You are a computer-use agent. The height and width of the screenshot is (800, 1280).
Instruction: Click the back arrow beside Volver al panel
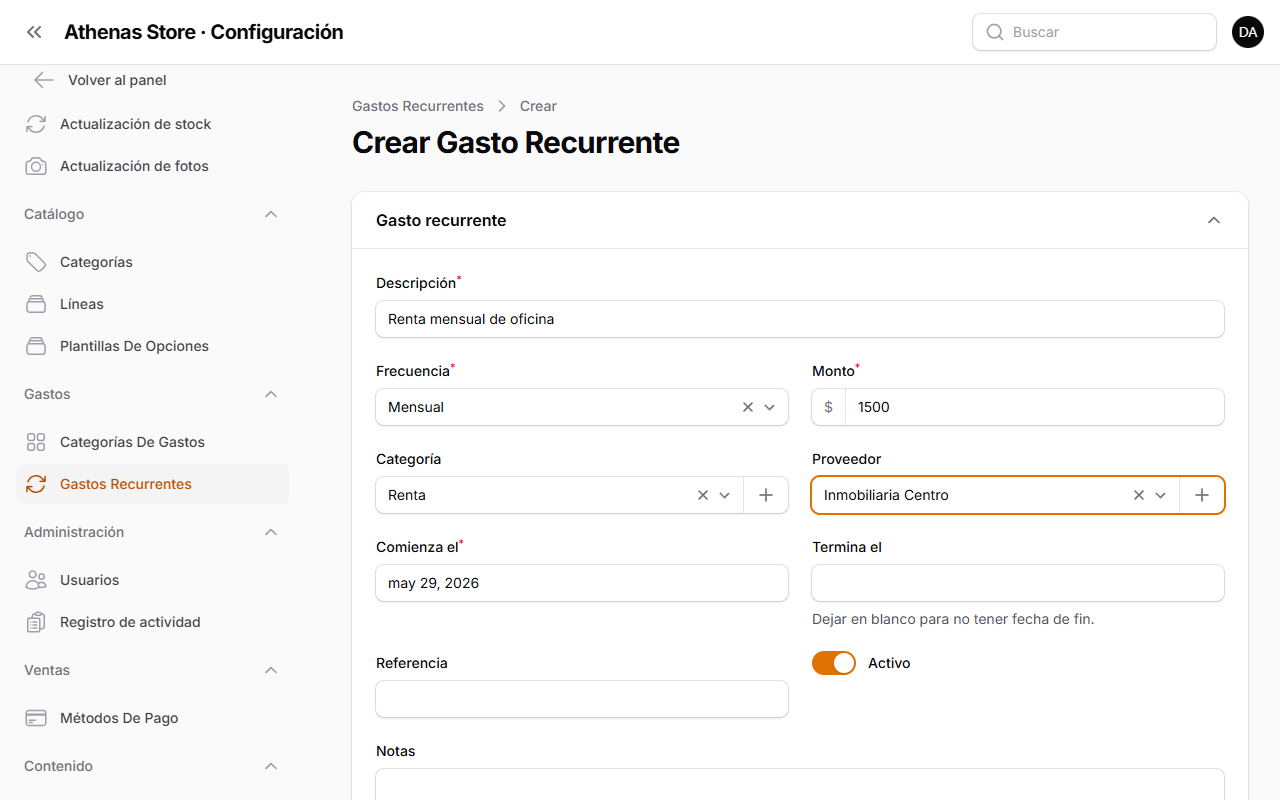(43, 80)
